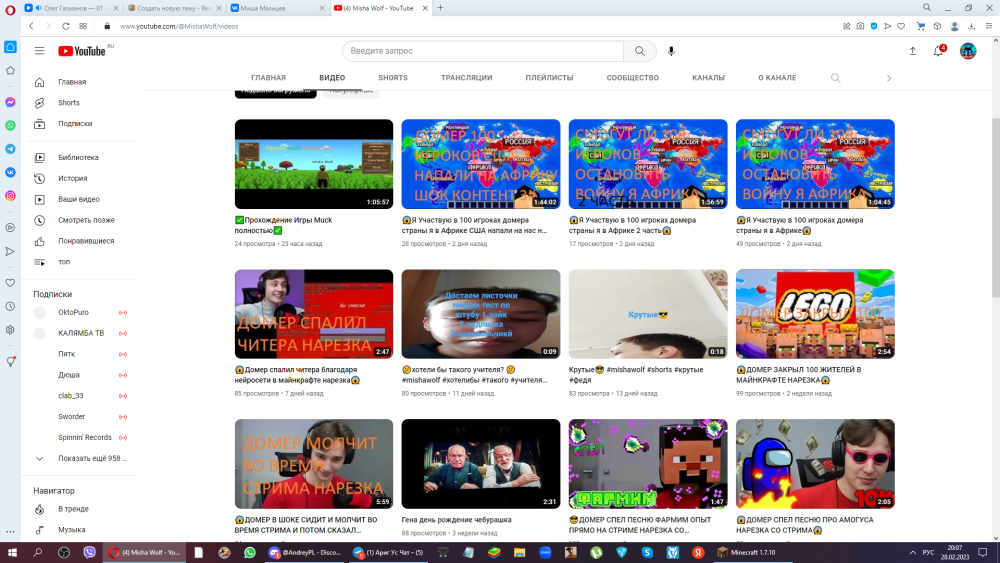Image resolution: width=1000 pixels, height=563 pixels.
Task: Open Библиотека in the sidebar
Action: click(x=80, y=157)
